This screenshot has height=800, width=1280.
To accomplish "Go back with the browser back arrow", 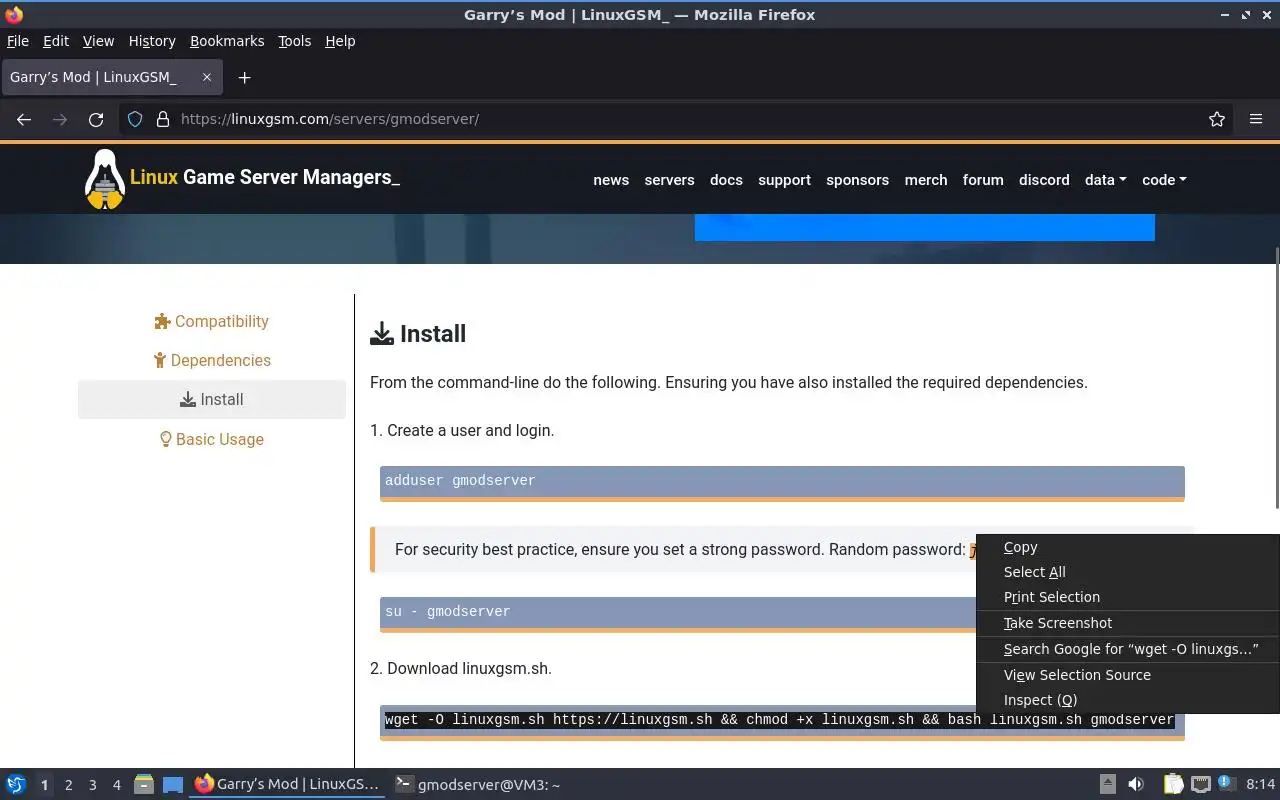I will point(24,119).
